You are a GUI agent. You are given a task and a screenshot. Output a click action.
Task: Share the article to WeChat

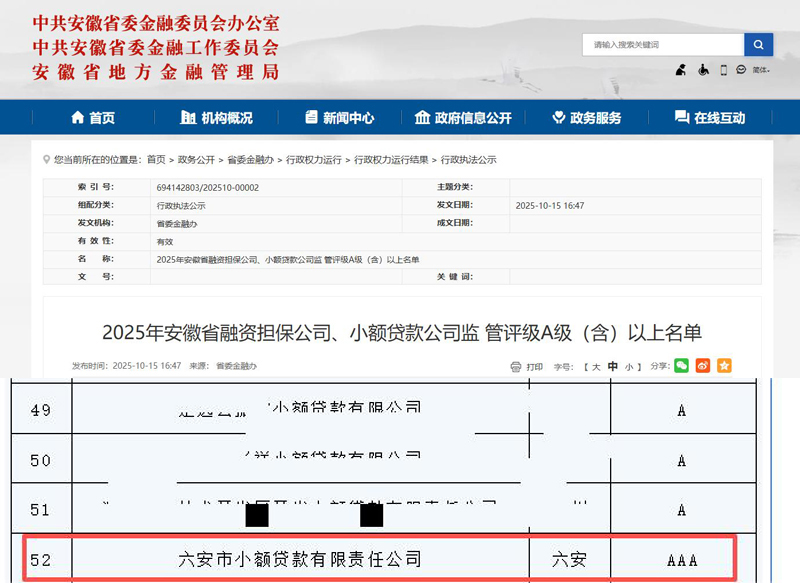coord(682,366)
